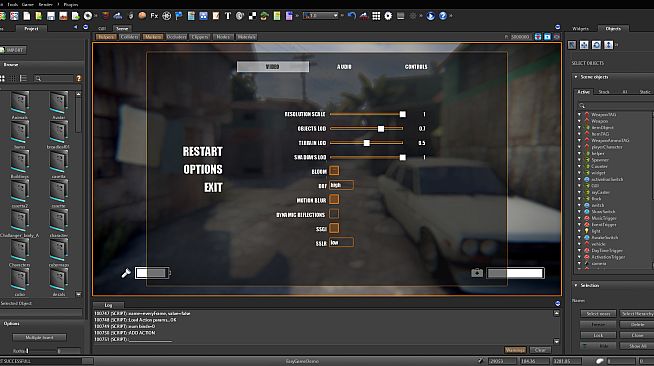Open the toolbar combo box dropdown
This screenshot has width=654, height=366.
(321, 16)
